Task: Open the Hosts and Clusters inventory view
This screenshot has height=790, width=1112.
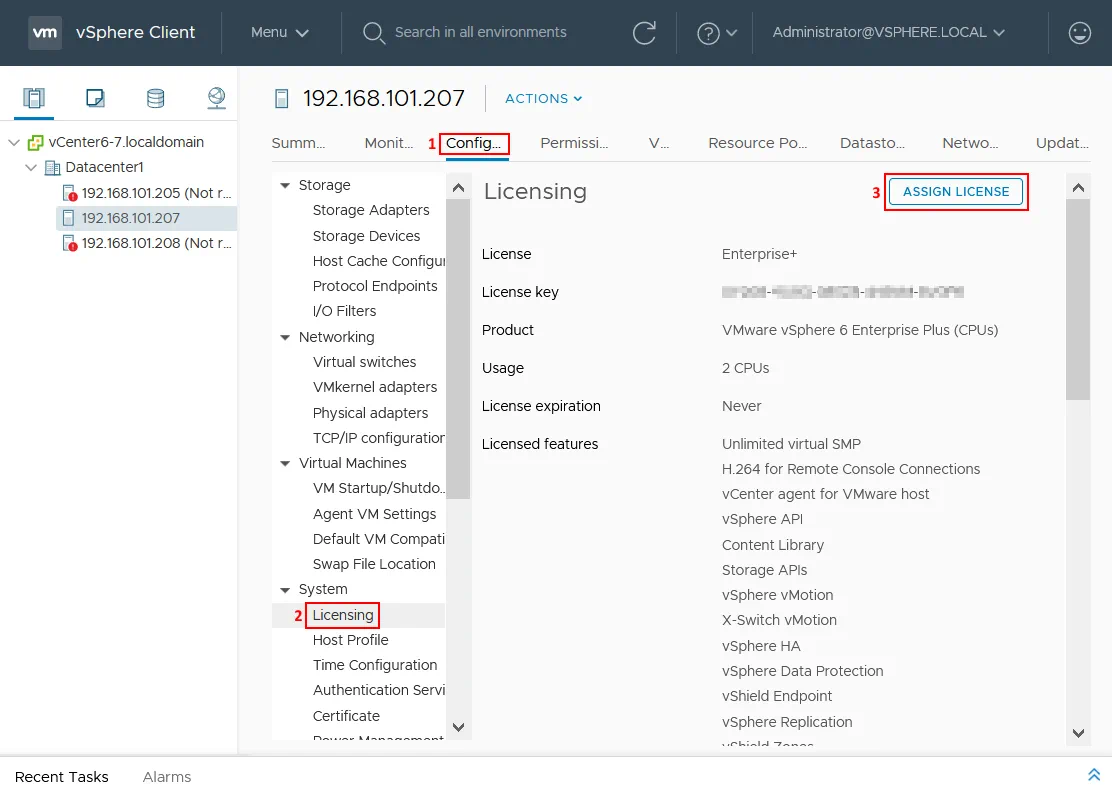Action: [x=34, y=98]
